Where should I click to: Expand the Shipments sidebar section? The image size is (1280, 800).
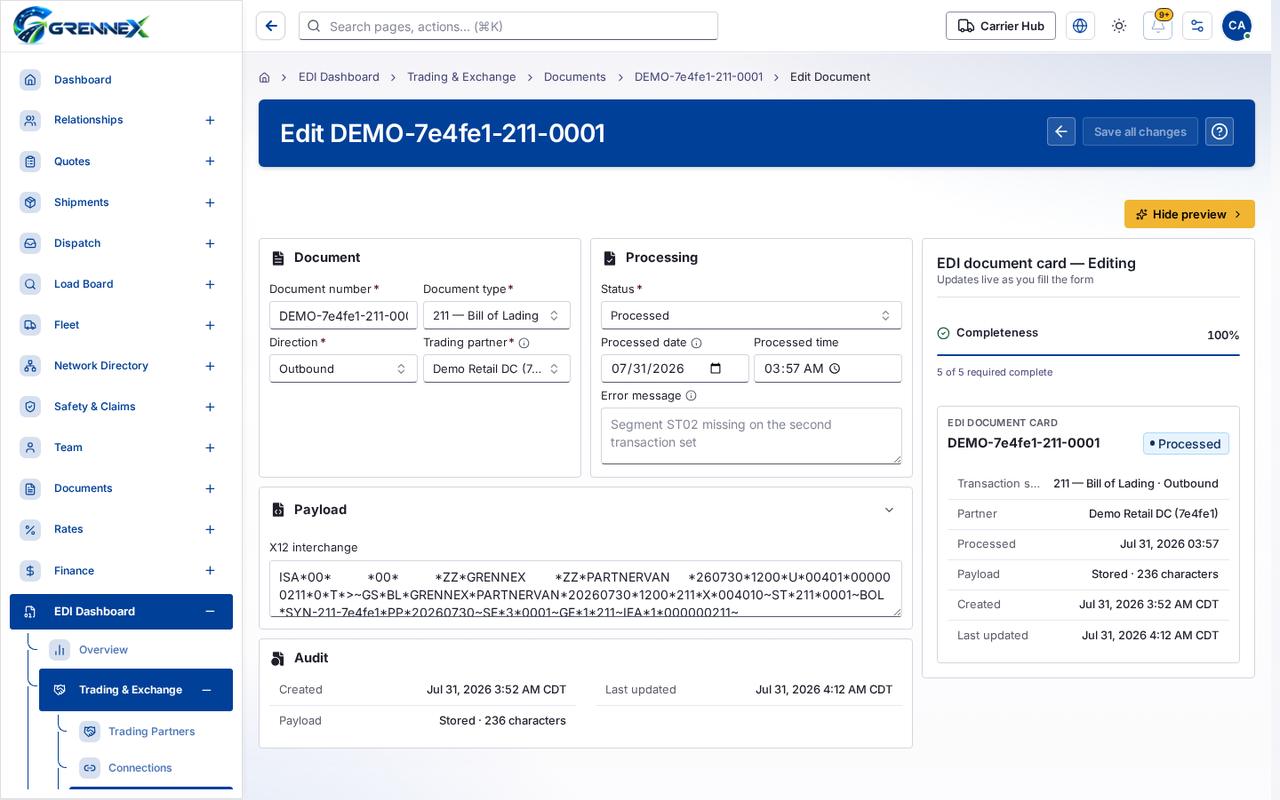(210, 202)
